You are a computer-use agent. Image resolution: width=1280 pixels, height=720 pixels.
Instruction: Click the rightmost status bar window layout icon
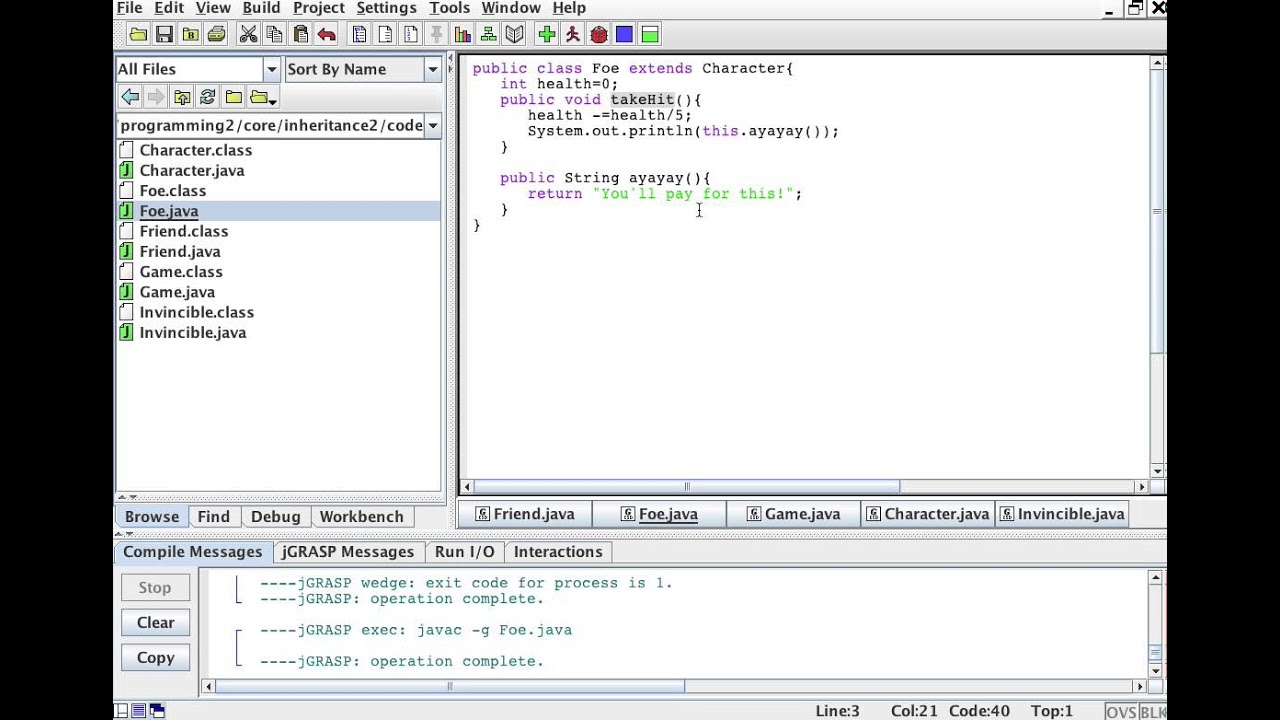coord(157,711)
